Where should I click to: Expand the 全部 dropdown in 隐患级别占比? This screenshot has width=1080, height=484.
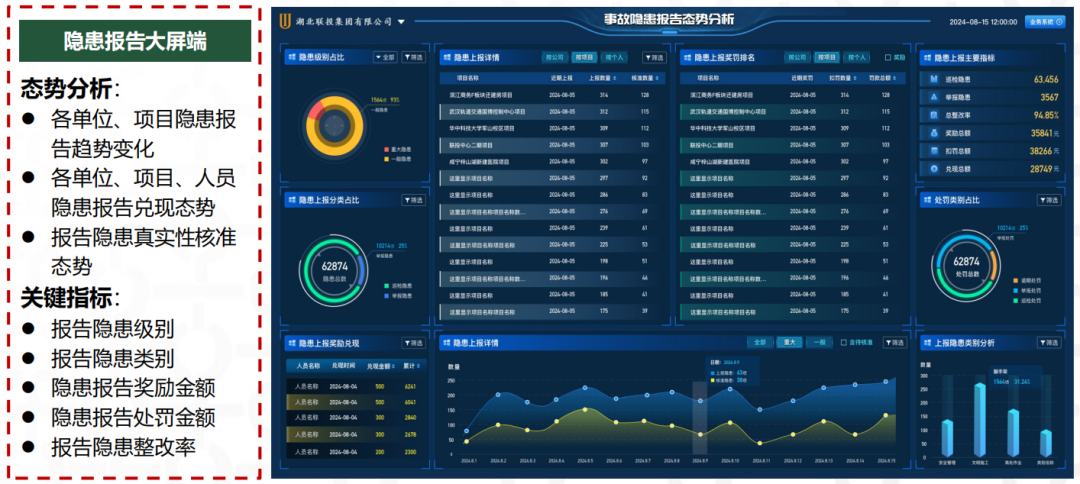tap(384, 58)
